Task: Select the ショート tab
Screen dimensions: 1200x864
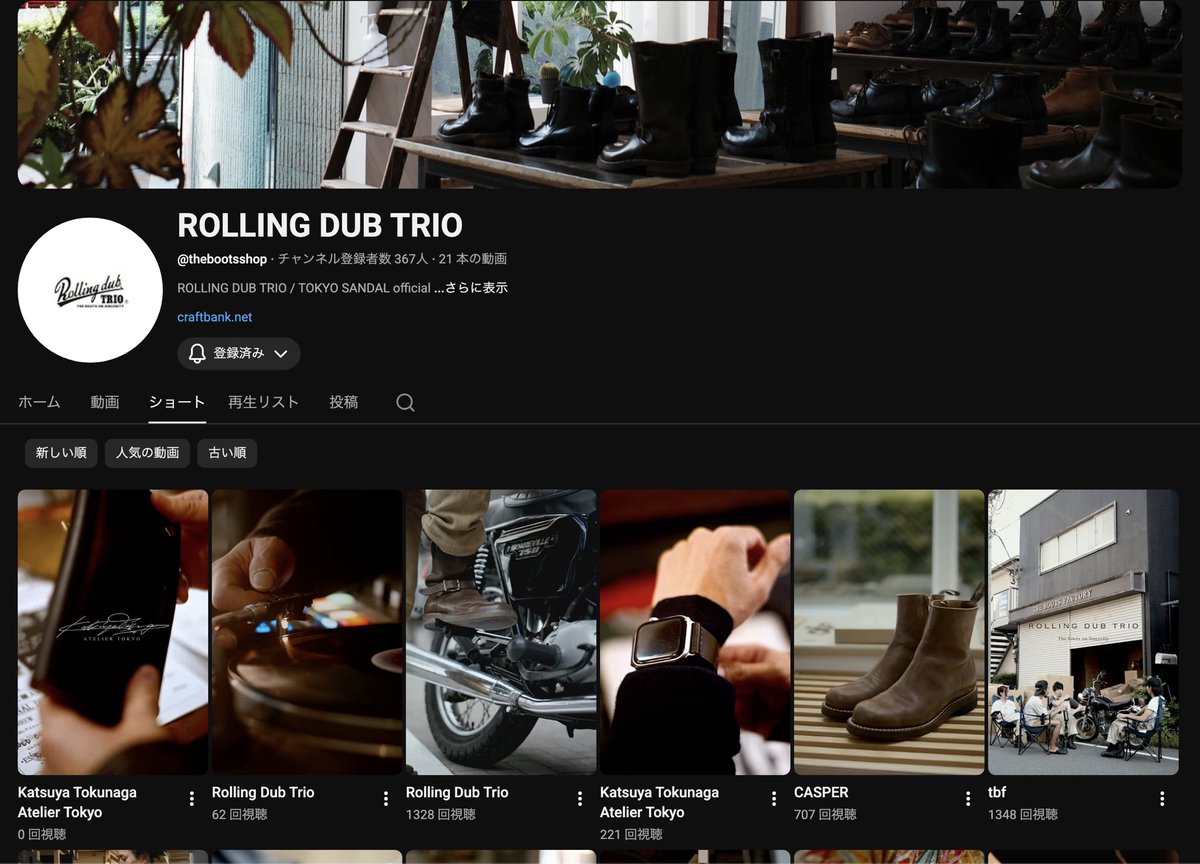Action: (x=177, y=402)
